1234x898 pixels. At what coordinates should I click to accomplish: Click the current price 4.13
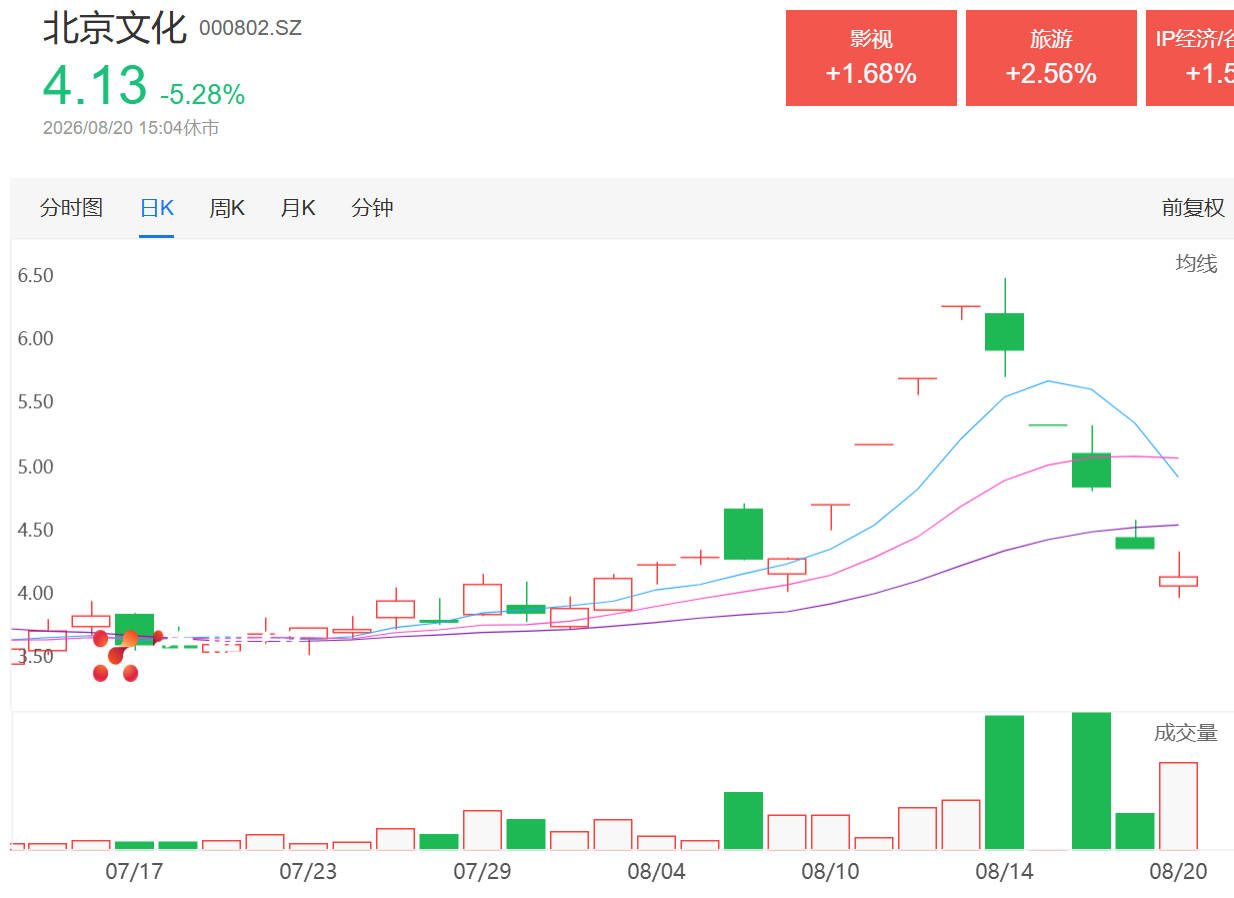95,85
